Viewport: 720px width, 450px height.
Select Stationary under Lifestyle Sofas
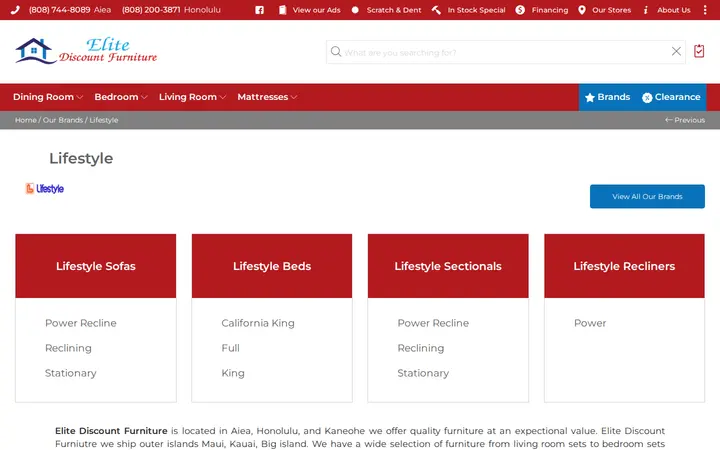tap(71, 373)
